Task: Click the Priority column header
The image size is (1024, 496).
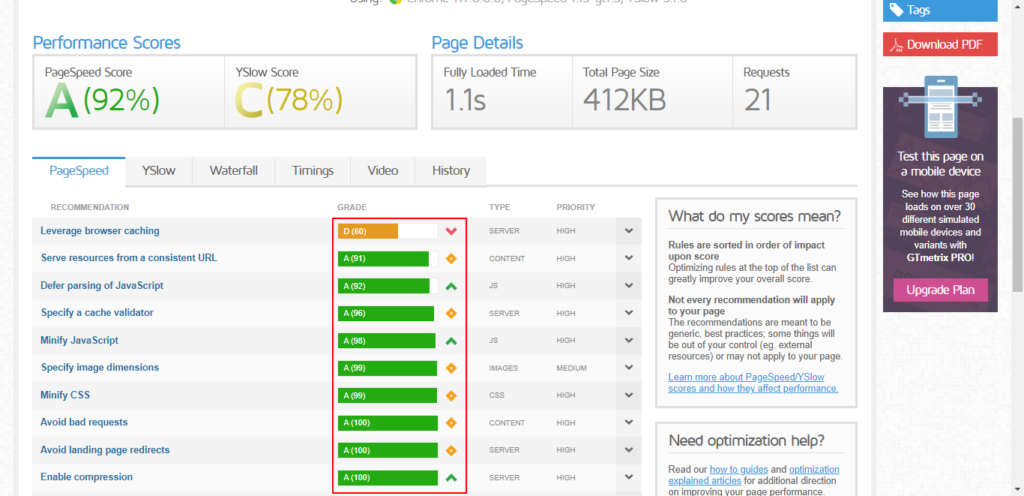Action: tap(575, 208)
